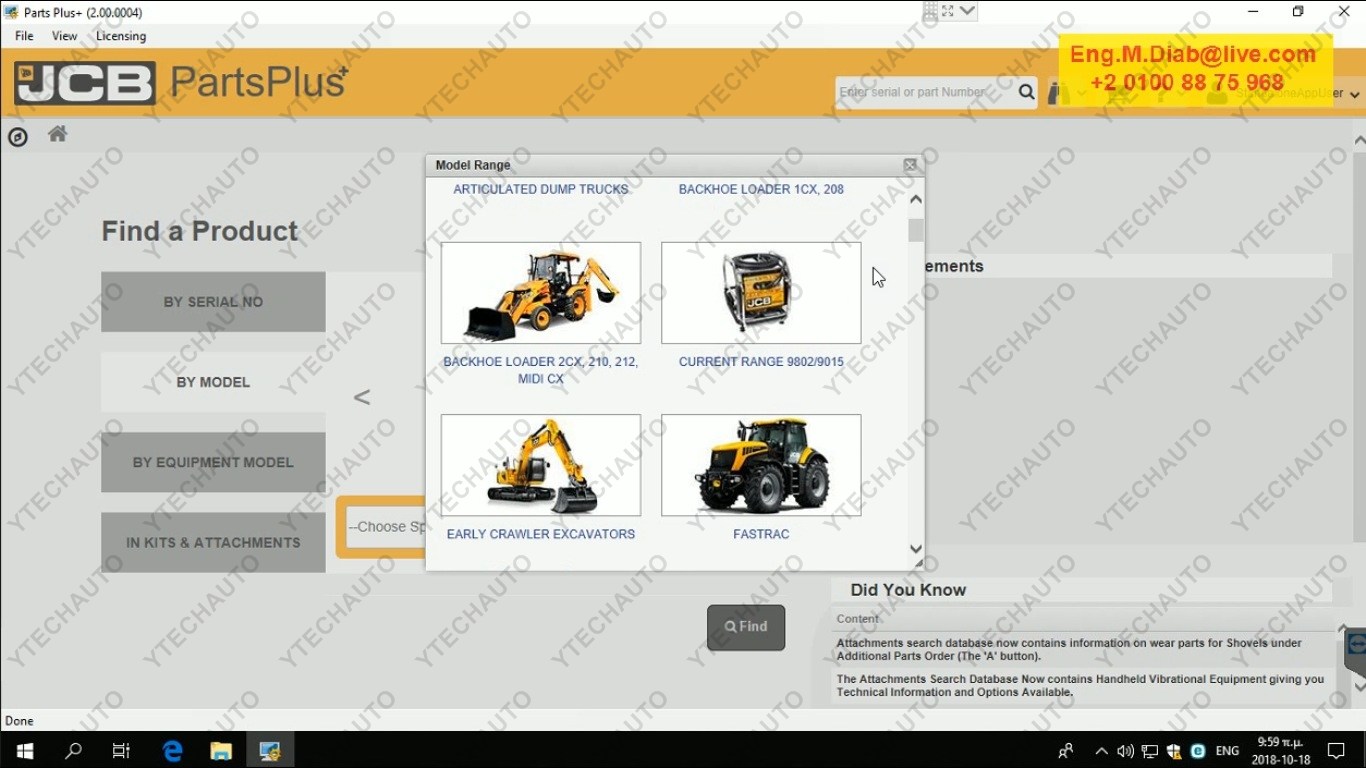Click the JCB PartsPlus logo

point(181,83)
